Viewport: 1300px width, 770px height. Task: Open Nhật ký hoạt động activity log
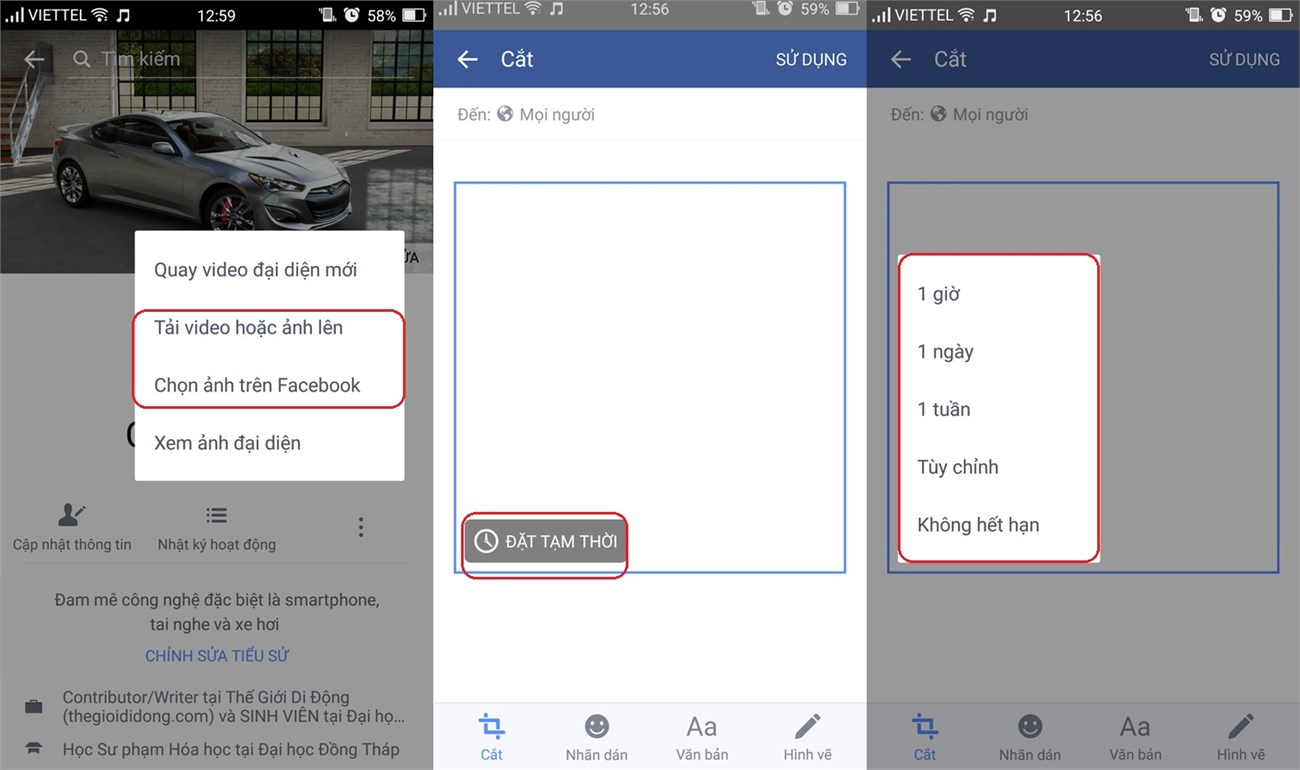[216, 527]
